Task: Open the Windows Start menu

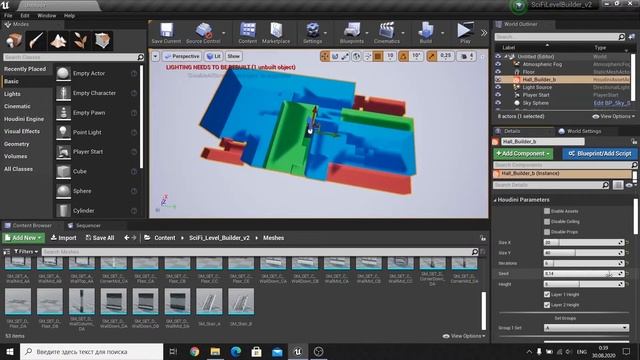Action: tap(10, 351)
